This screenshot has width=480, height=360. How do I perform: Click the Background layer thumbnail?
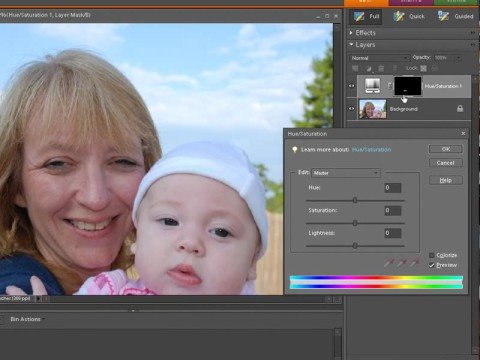(373, 109)
